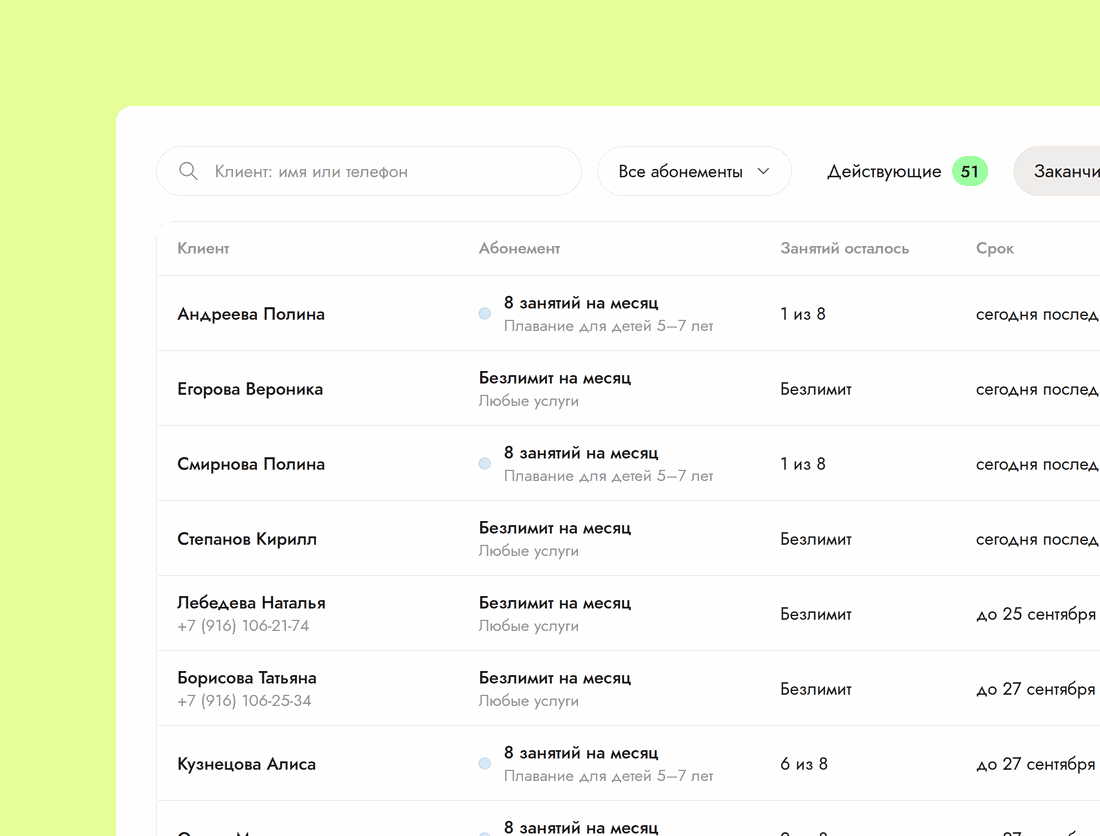Switch to the Действующие tab
Viewport: 1100px width, 836px height.
[x=884, y=171]
